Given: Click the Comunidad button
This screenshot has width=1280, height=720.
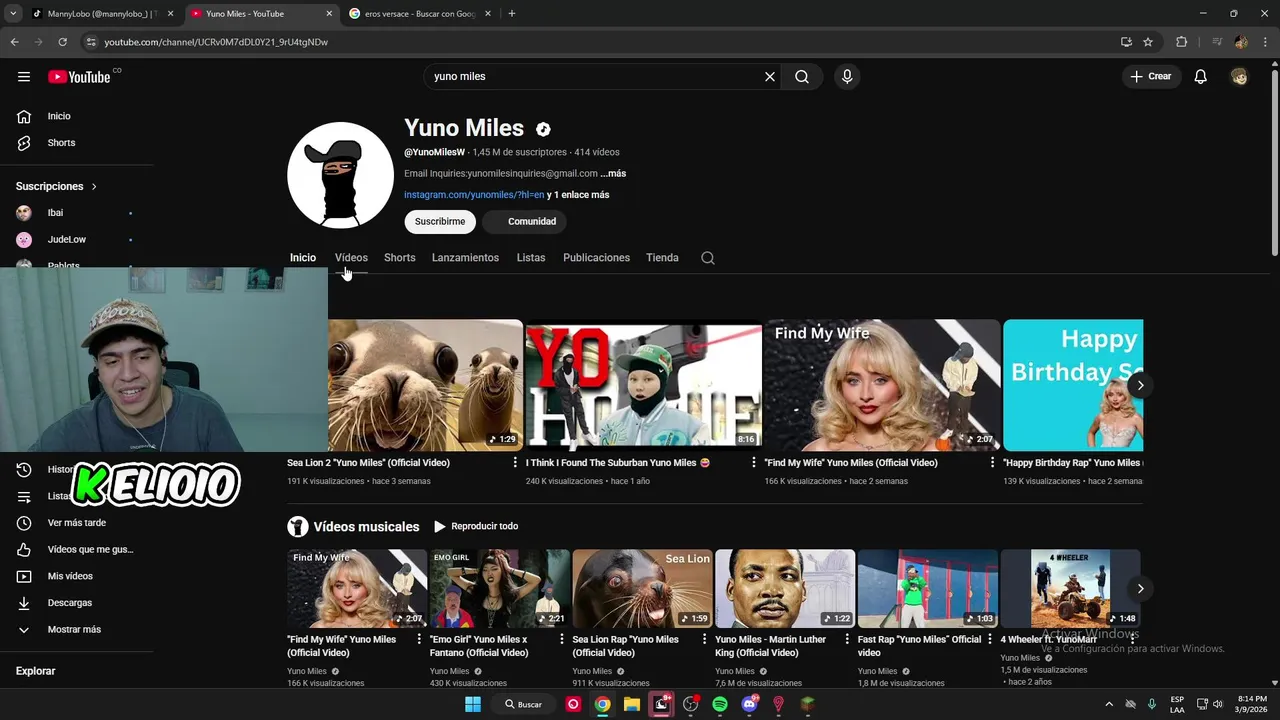Looking at the screenshot, I should point(524,222).
